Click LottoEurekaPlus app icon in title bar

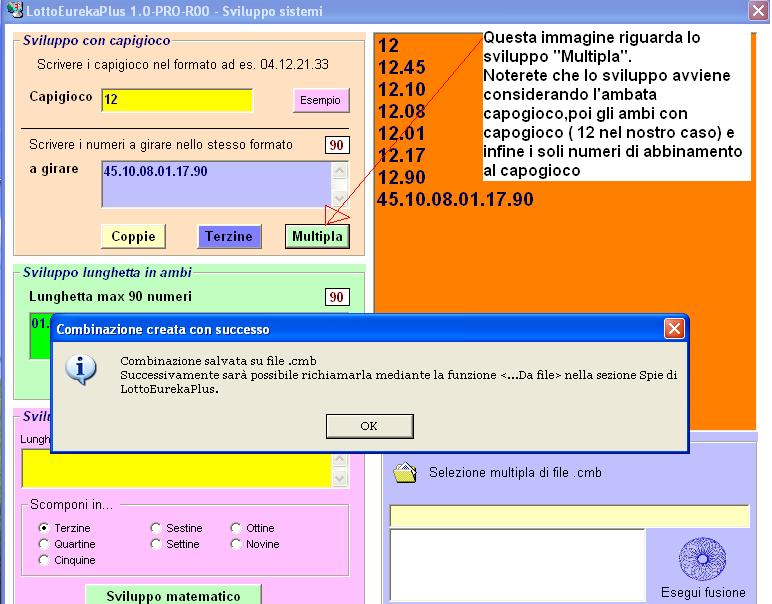pyautogui.click(x=15, y=10)
